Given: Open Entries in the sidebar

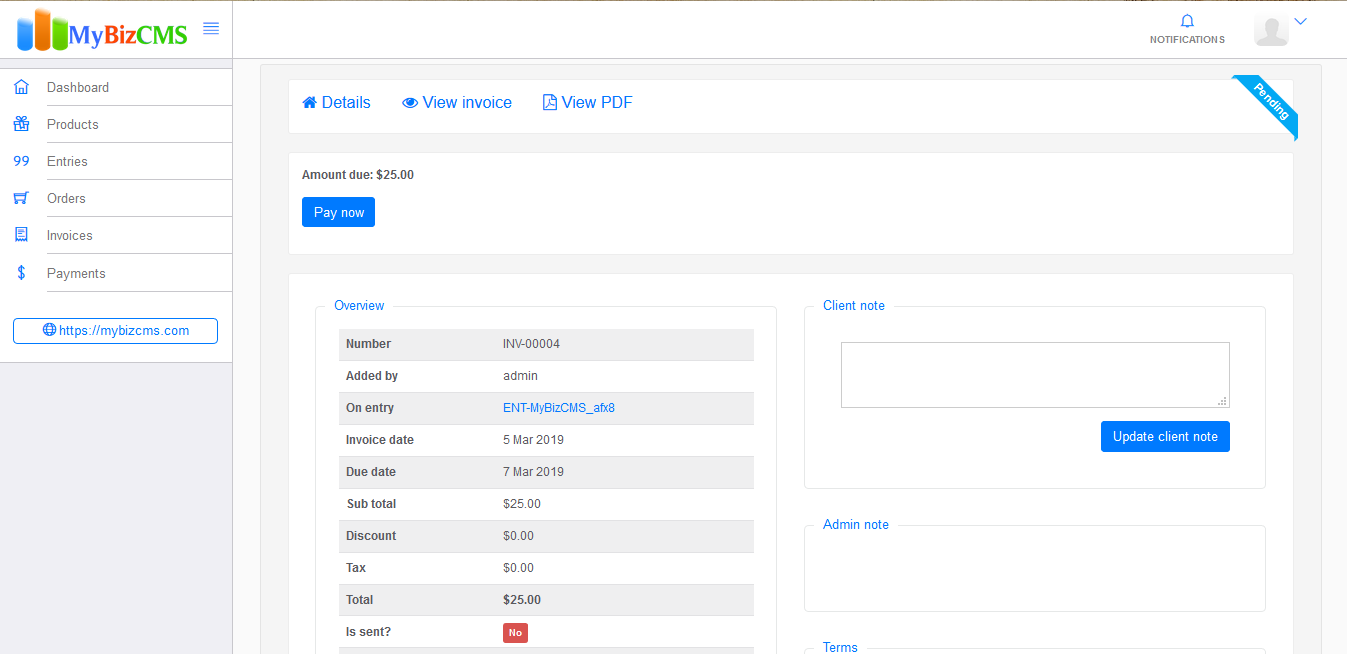Looking at the screenshot, I should 67,161.
